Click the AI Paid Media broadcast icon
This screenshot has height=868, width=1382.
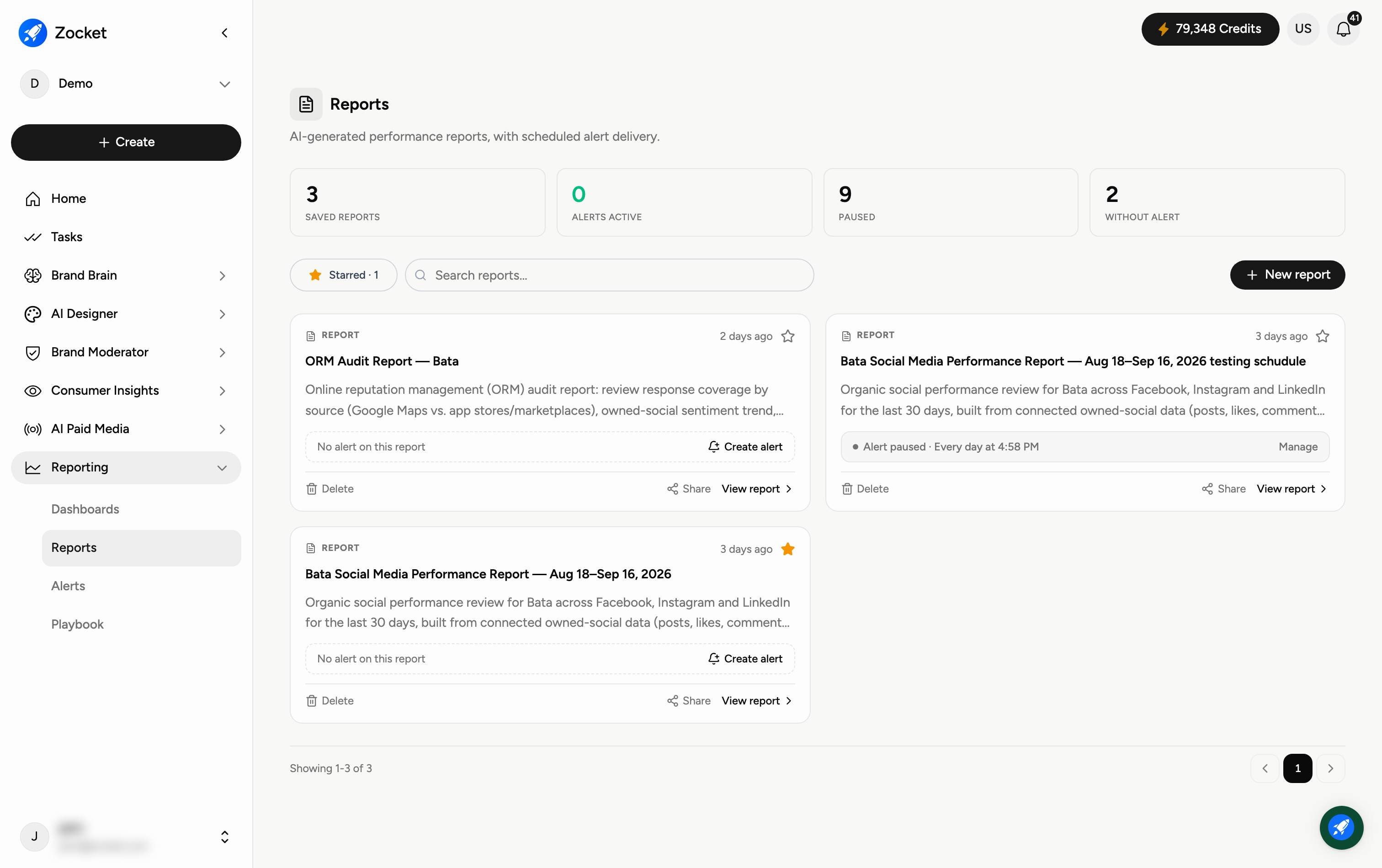(33, 429)
